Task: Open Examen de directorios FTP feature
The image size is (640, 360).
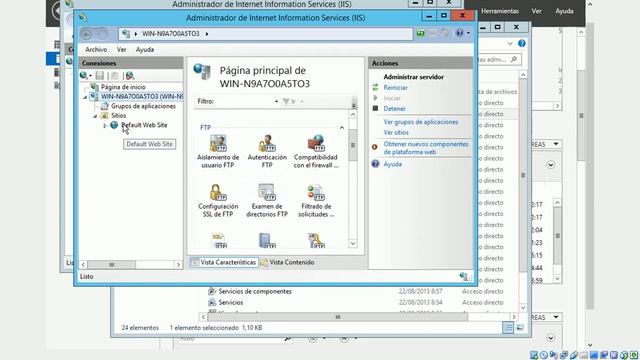Action: click(267, 201)
